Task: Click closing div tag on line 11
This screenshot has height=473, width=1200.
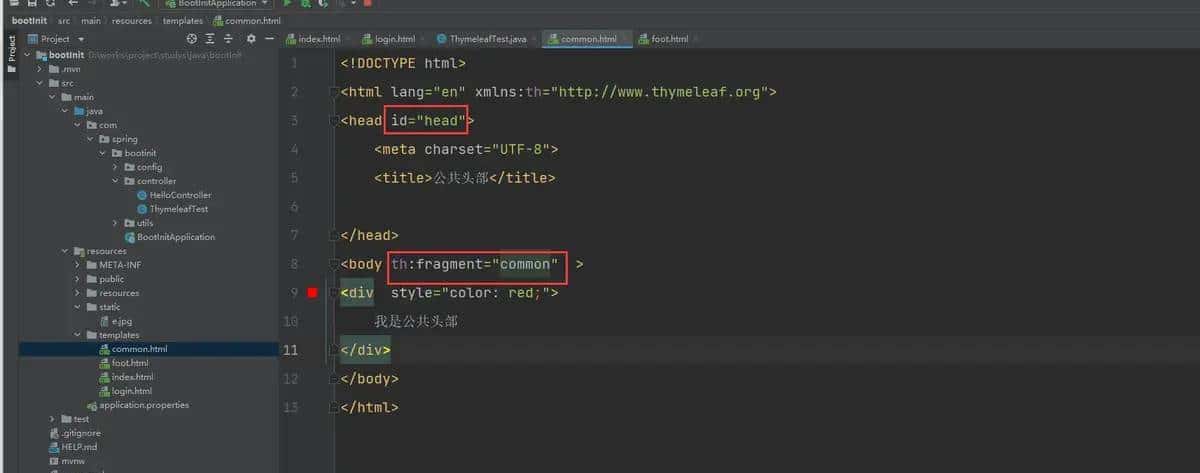Action: tap(366, 350)
